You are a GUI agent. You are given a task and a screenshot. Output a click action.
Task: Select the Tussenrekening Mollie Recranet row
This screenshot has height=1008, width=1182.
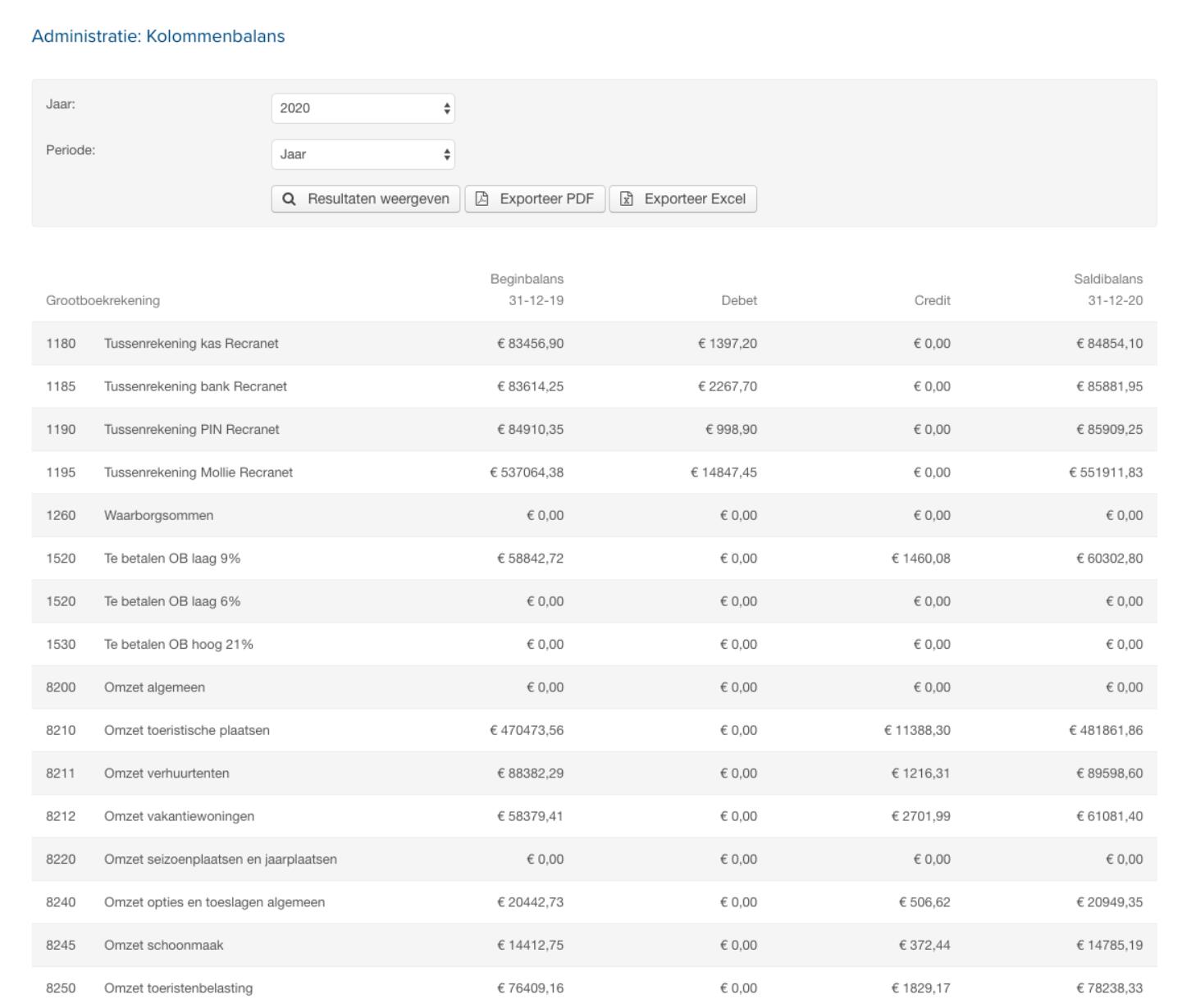198,472
